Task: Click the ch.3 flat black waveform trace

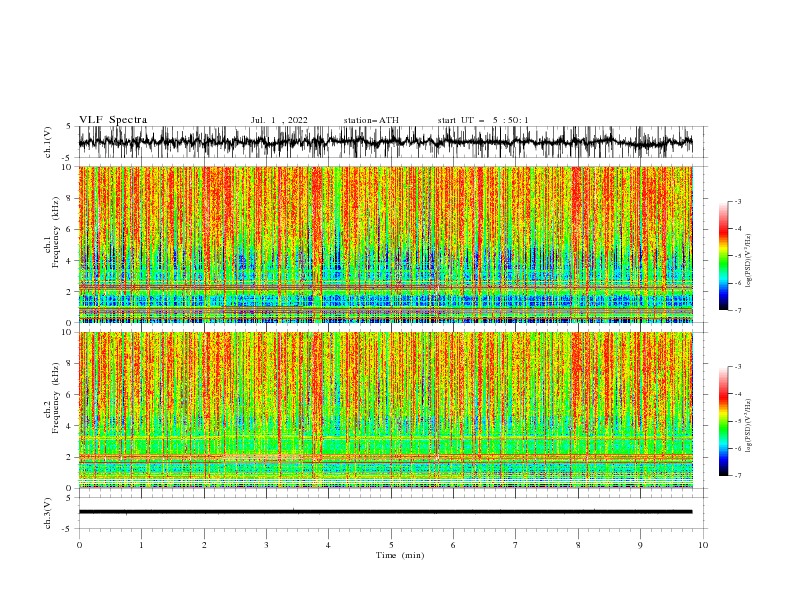Action: tap(385, 512)
